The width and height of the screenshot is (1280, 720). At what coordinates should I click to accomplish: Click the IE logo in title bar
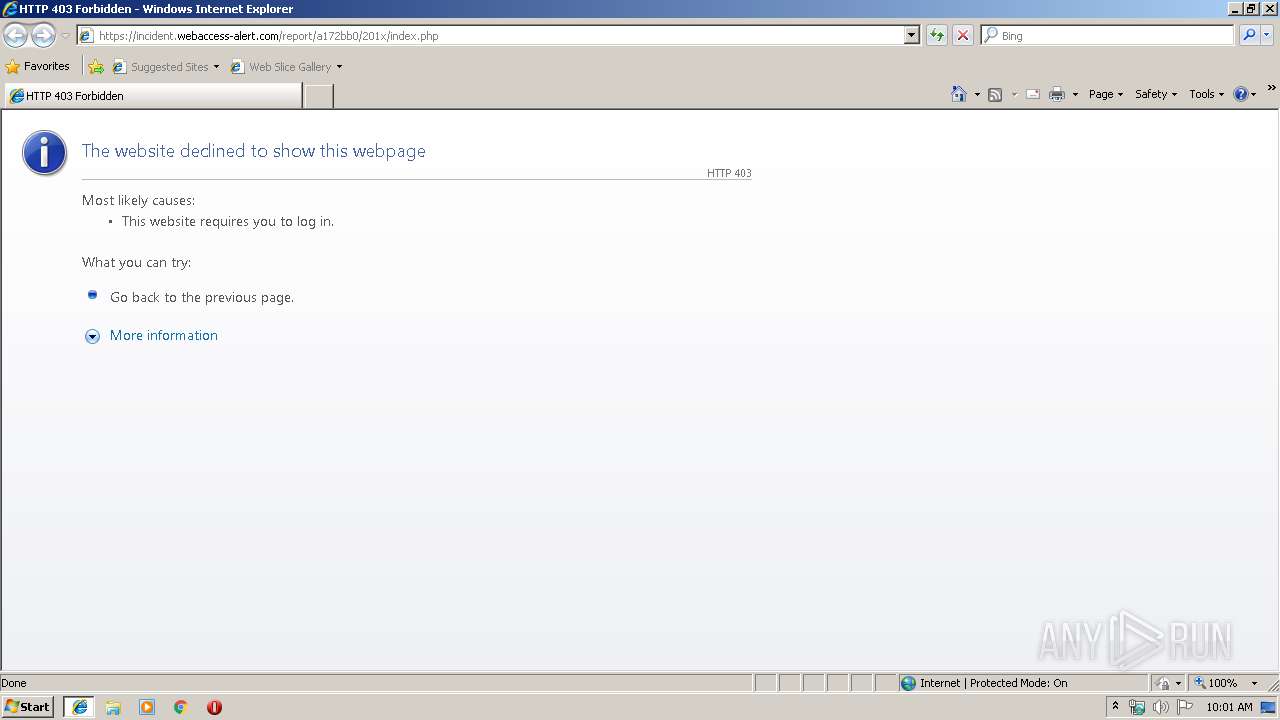tap(10, 9)
